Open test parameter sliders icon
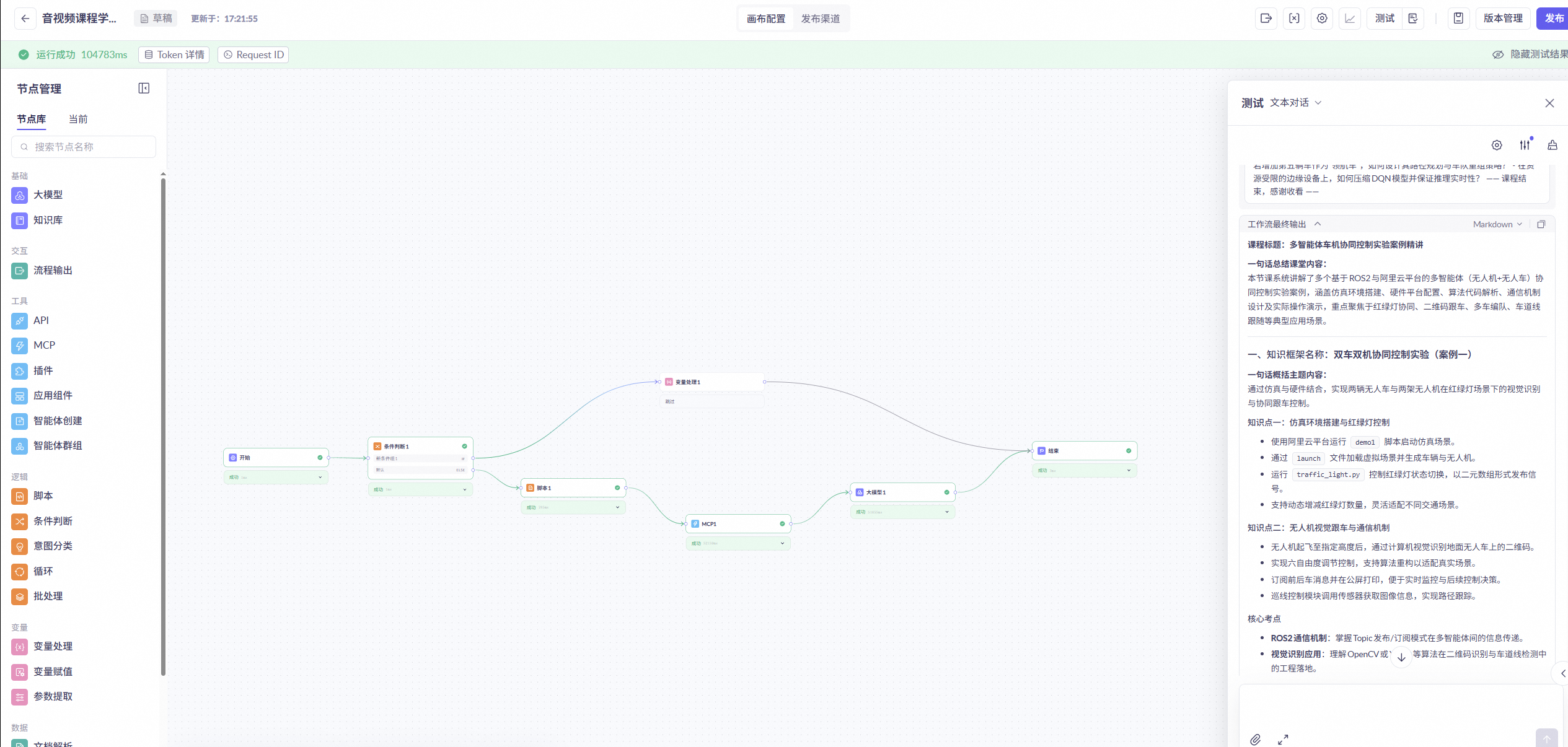 click(x=1525, y=145)
